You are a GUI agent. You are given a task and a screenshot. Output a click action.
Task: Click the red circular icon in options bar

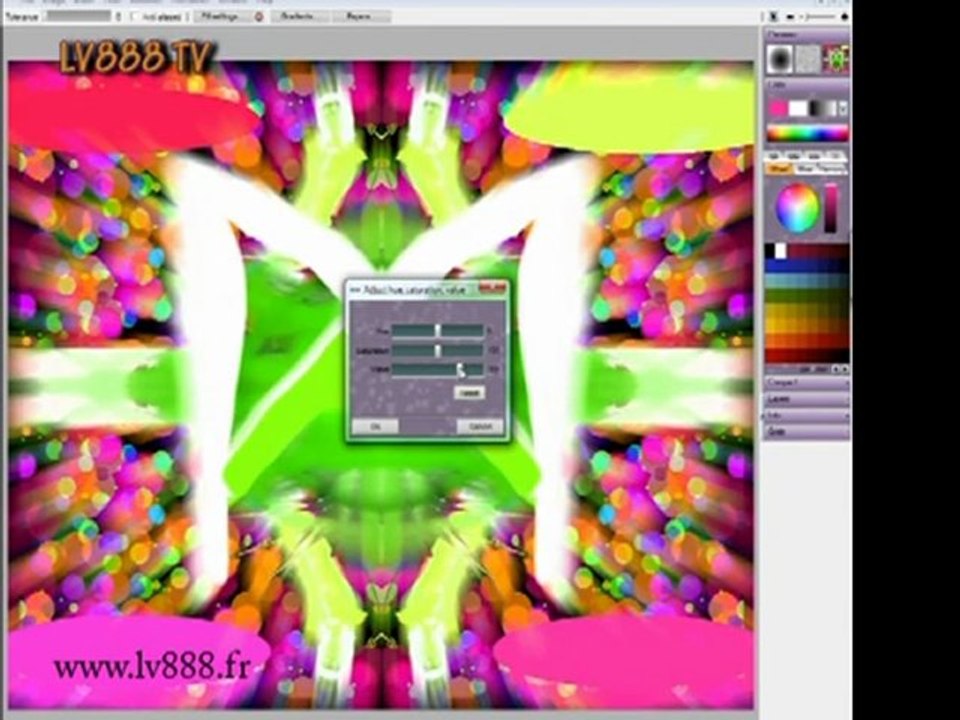pyautogui.click(x=259, y=17)
